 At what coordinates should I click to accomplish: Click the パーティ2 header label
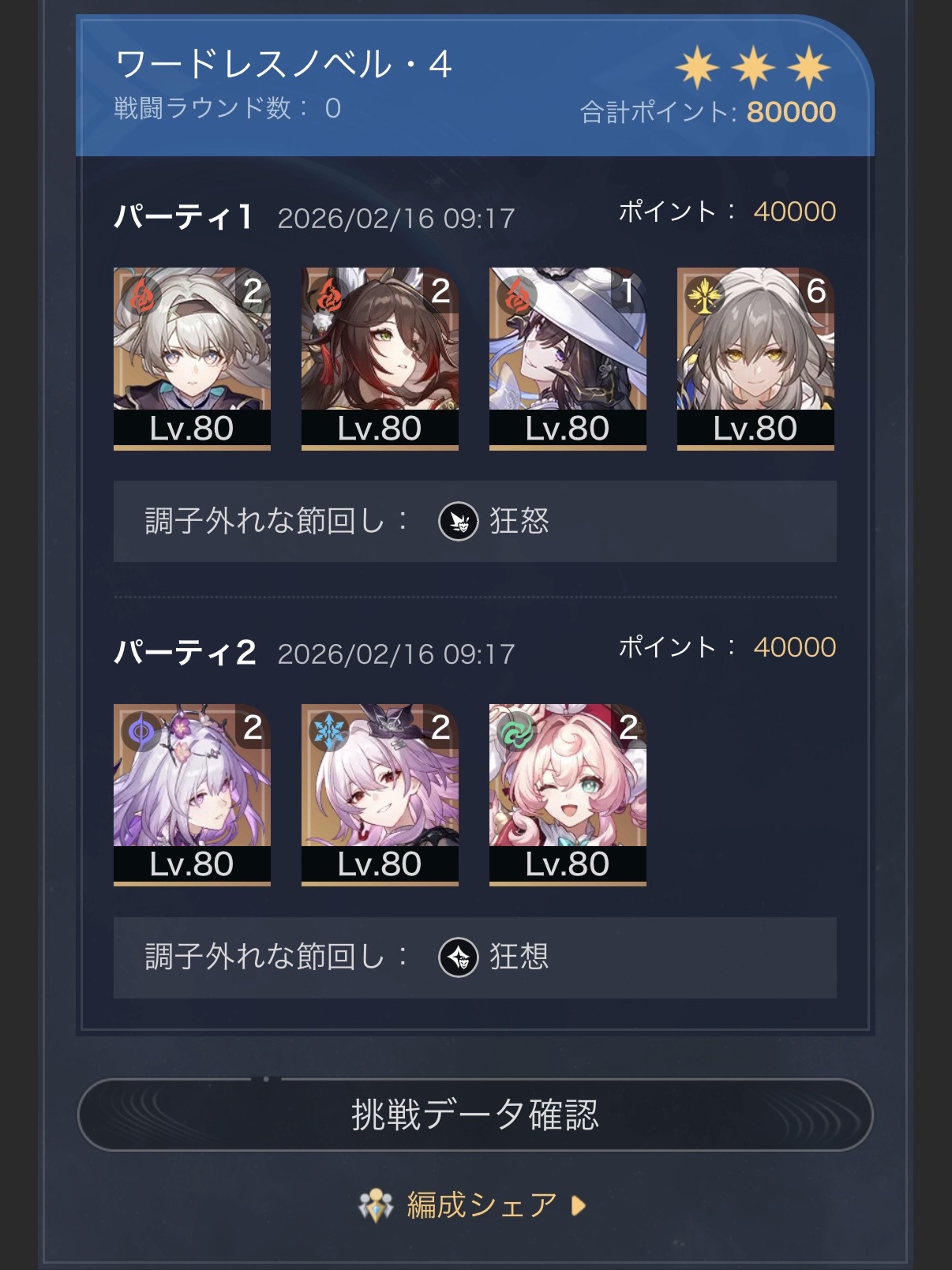click(185, 652)
